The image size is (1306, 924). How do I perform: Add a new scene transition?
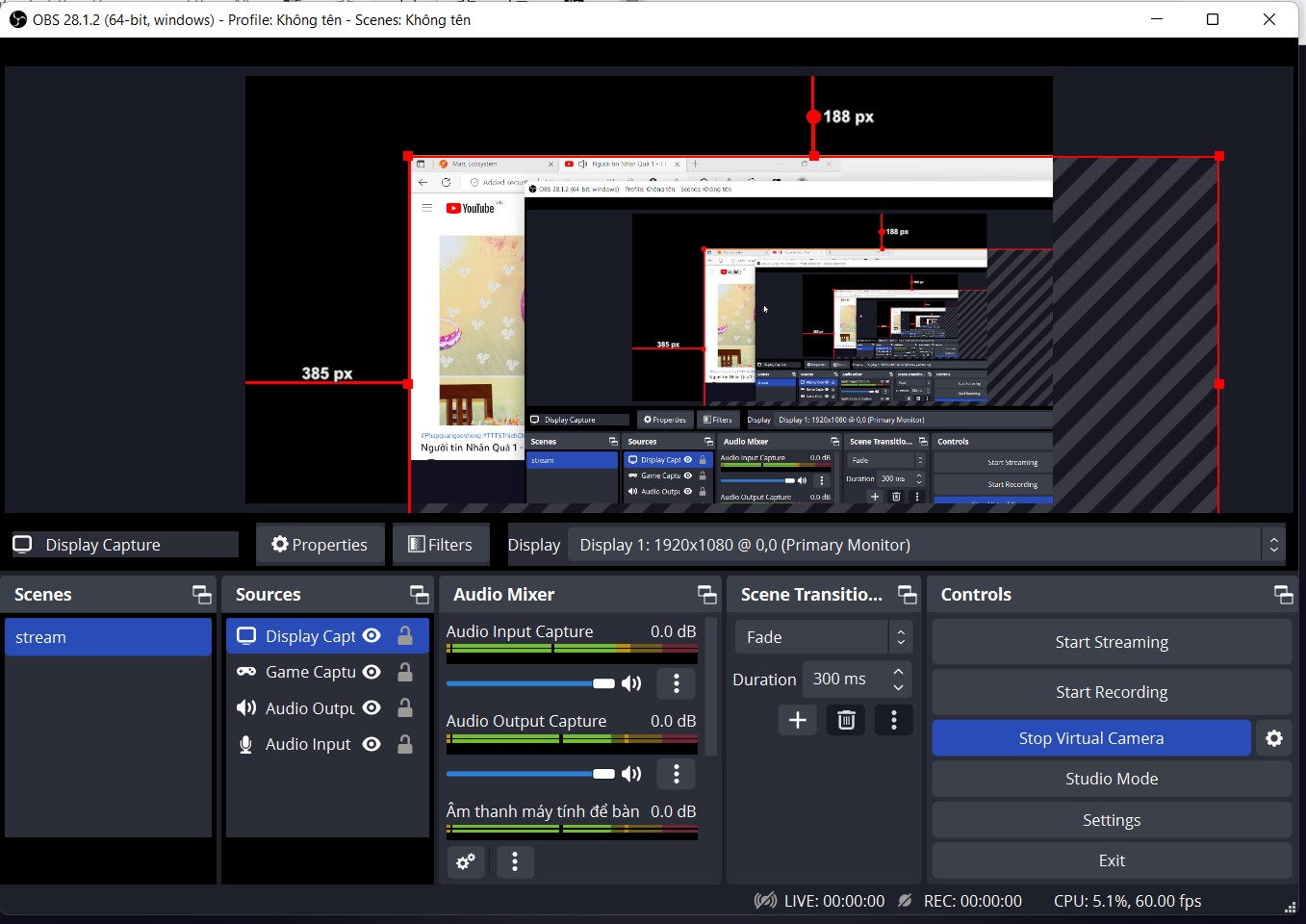point(798,720)
